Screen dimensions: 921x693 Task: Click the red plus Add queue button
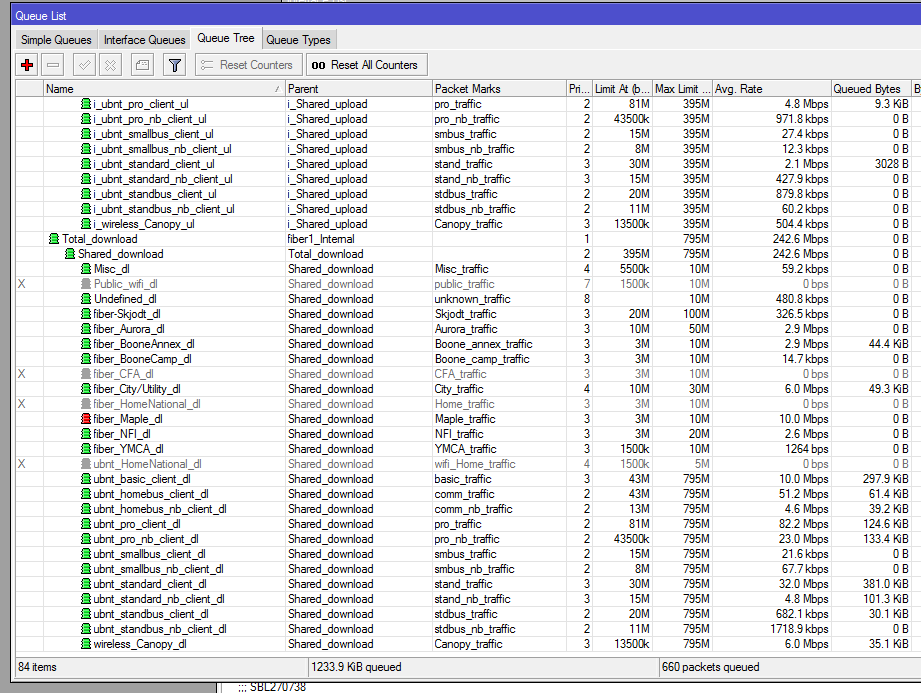pos(27,65)
